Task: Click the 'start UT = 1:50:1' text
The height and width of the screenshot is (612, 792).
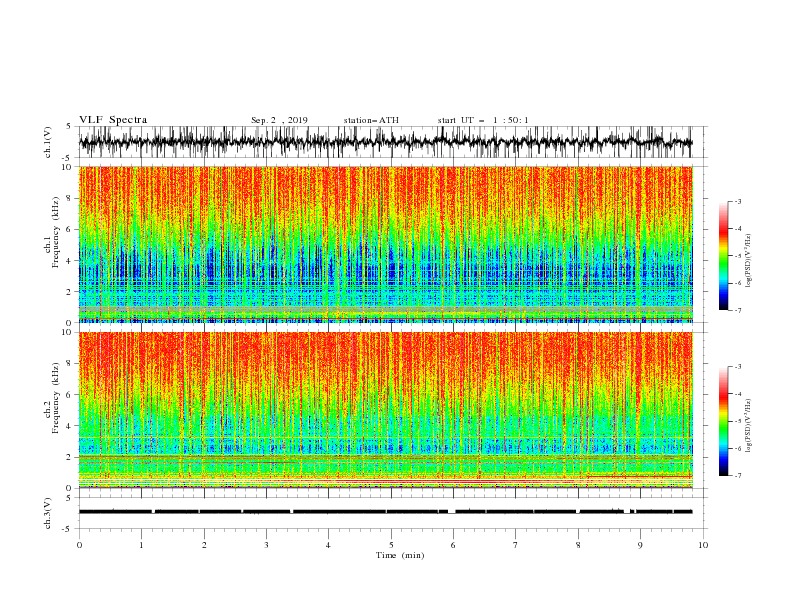Action: coord(483,120)
